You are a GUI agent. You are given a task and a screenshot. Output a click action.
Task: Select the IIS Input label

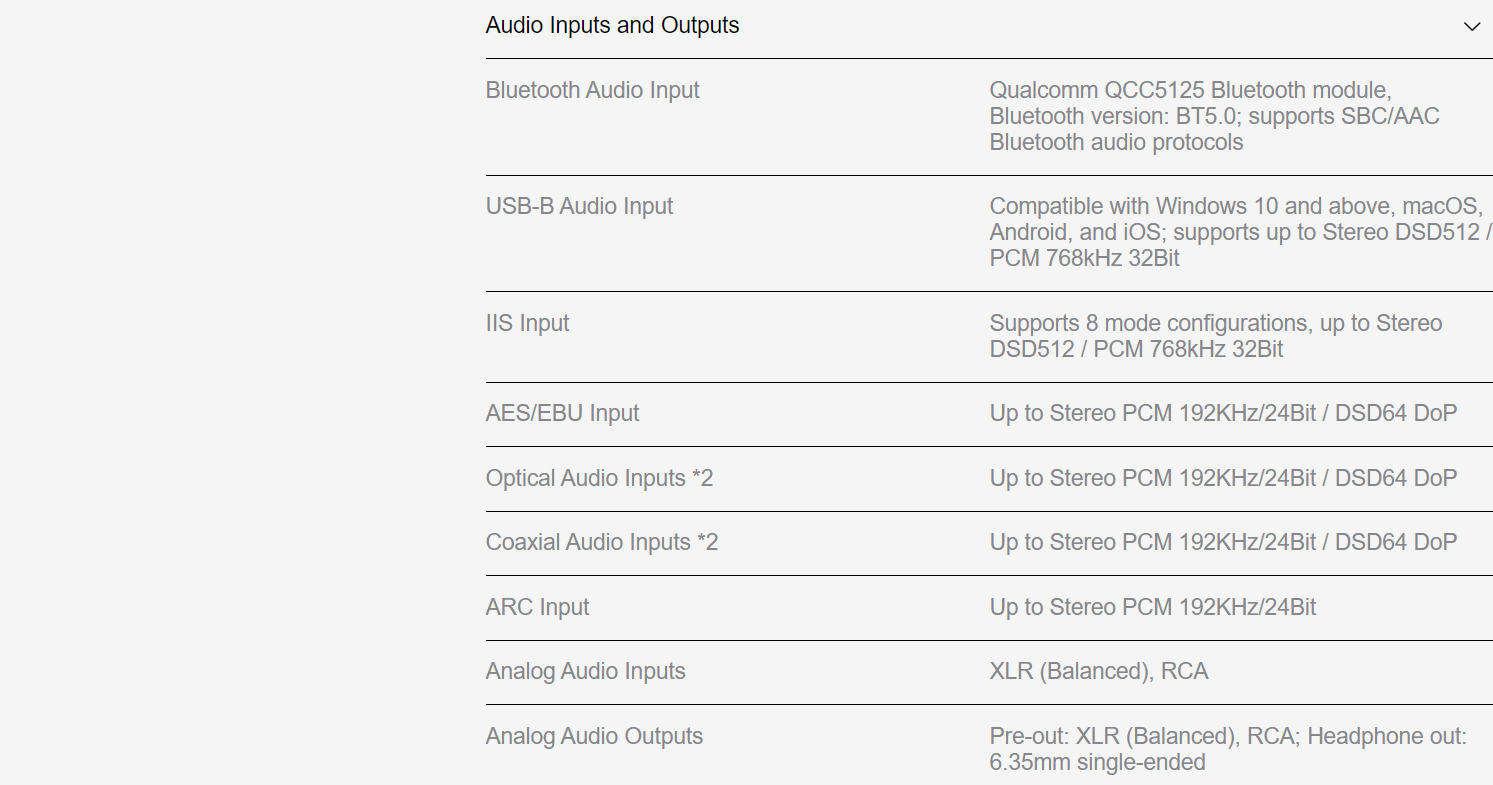point(527,323)
